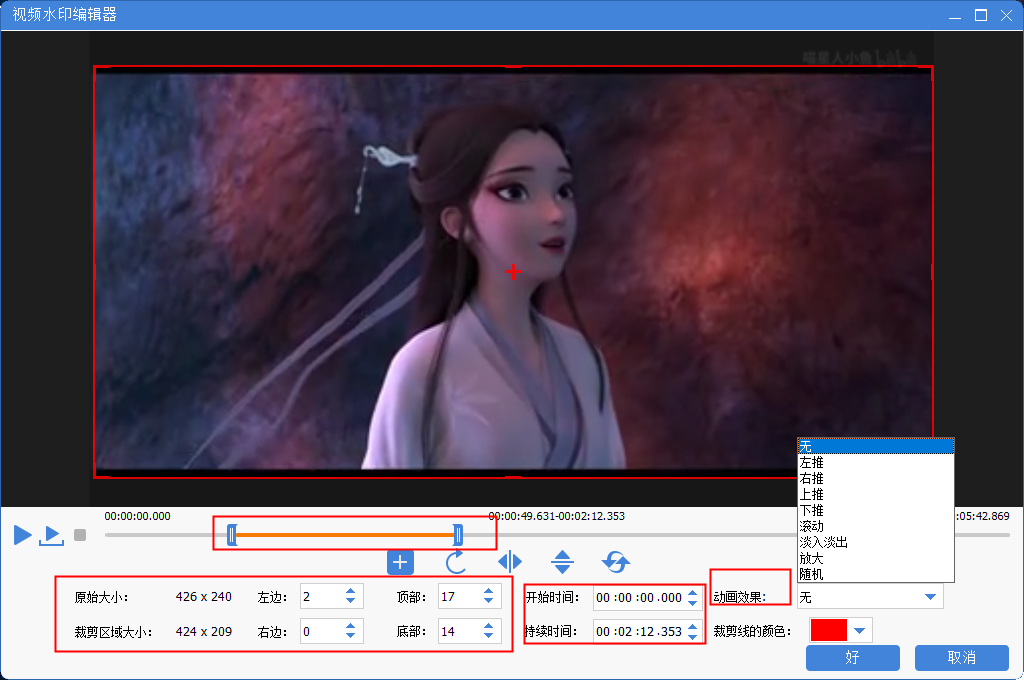Increase the 右边 crop value
The width and height of the screenshot is (1024, 680).
coord(351,626)
